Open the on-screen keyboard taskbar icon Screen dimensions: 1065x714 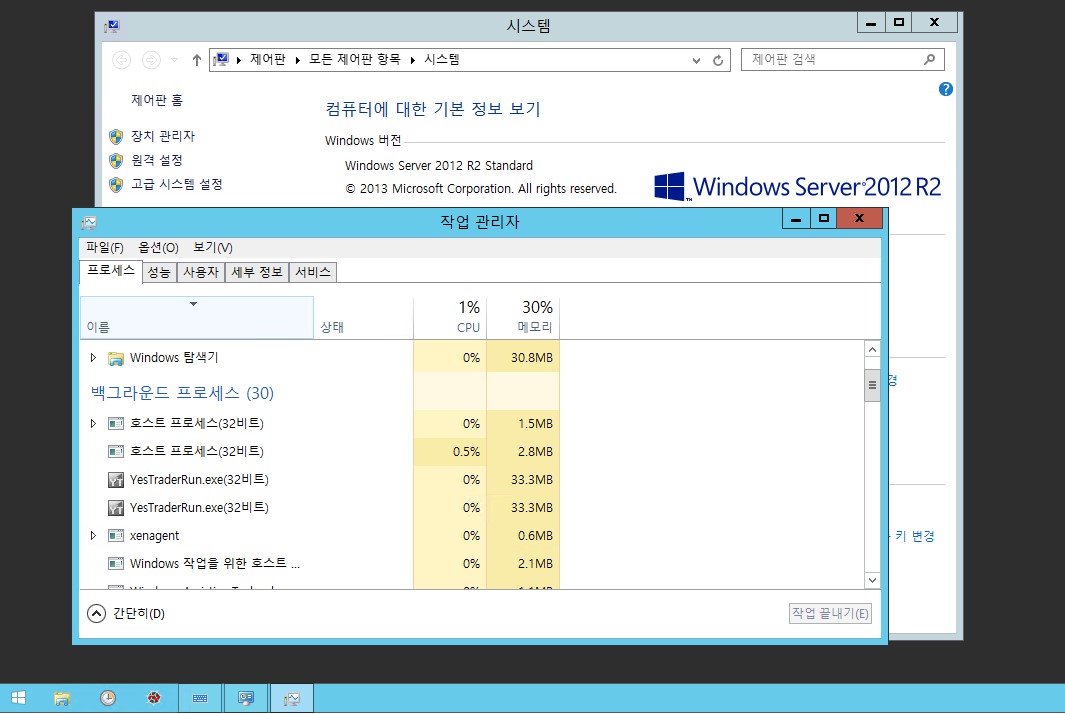point(199,698)
